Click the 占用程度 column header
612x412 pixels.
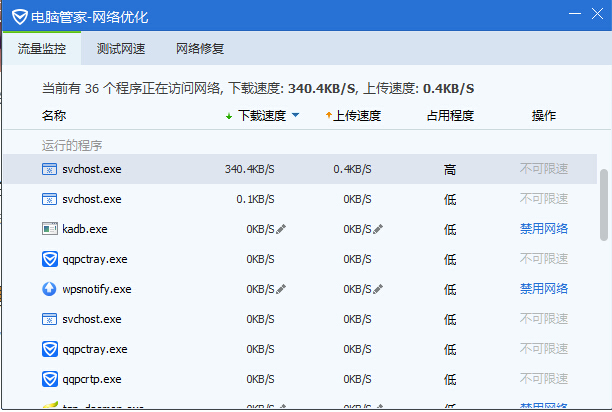[x=450, y=115]
